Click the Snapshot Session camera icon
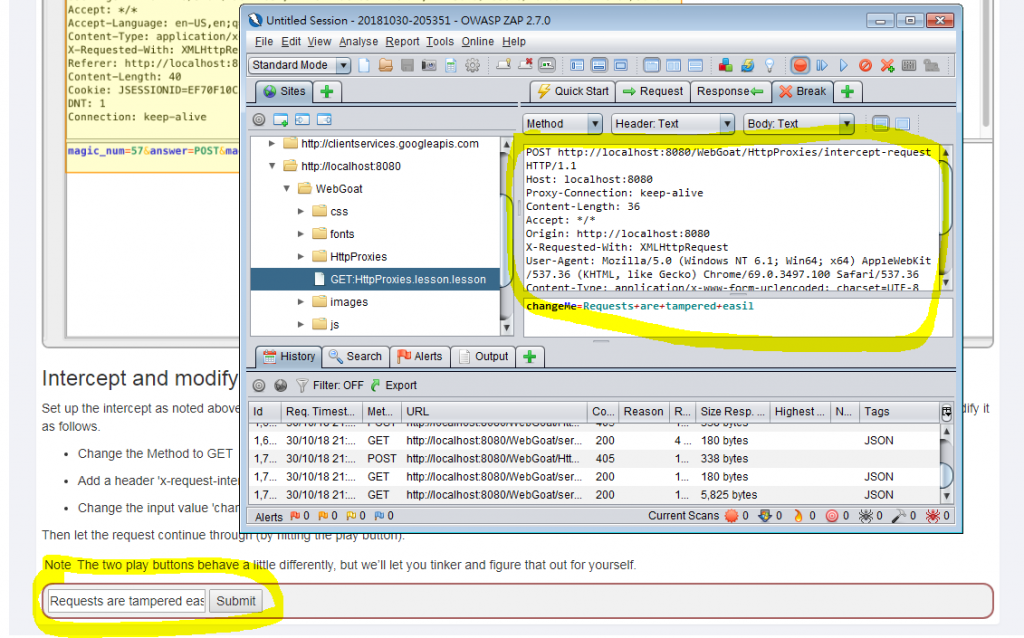Viewport: 1024px width, 638px height. point(428,65)
